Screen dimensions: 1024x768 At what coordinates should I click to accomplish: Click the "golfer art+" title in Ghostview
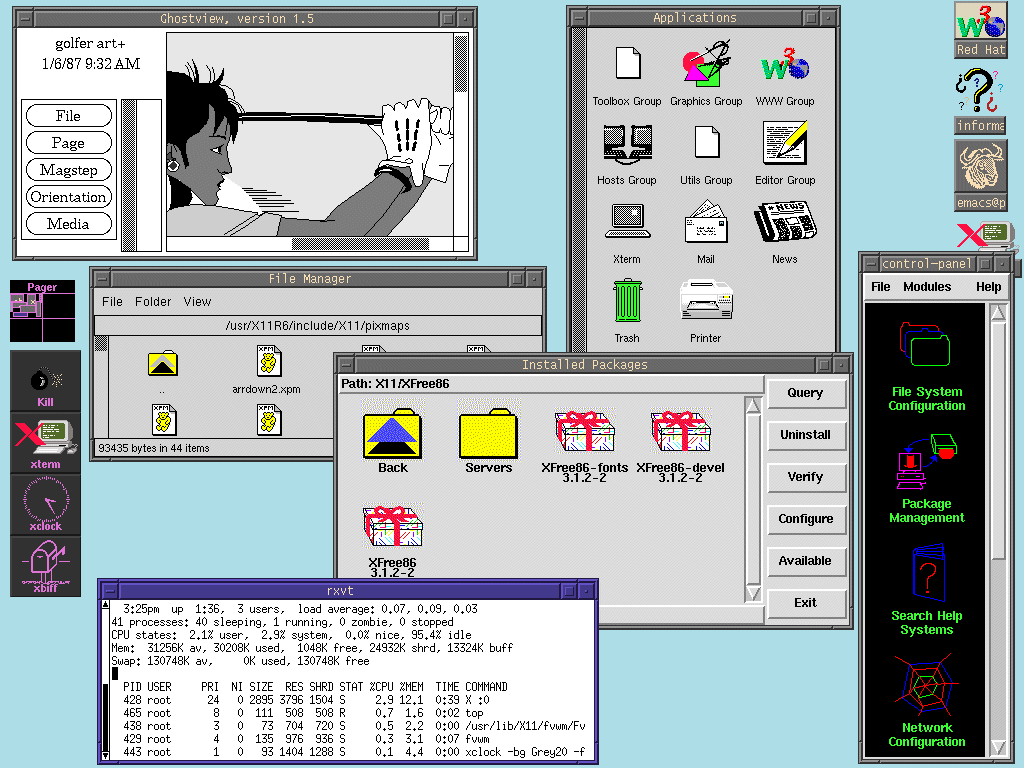(x=90, y=43)
